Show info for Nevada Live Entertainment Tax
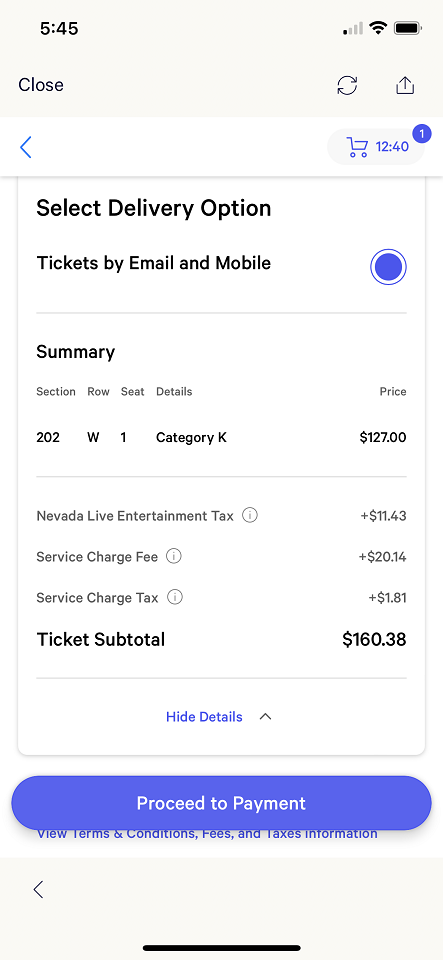The image size is (443, 960). (x=250, y=516)
